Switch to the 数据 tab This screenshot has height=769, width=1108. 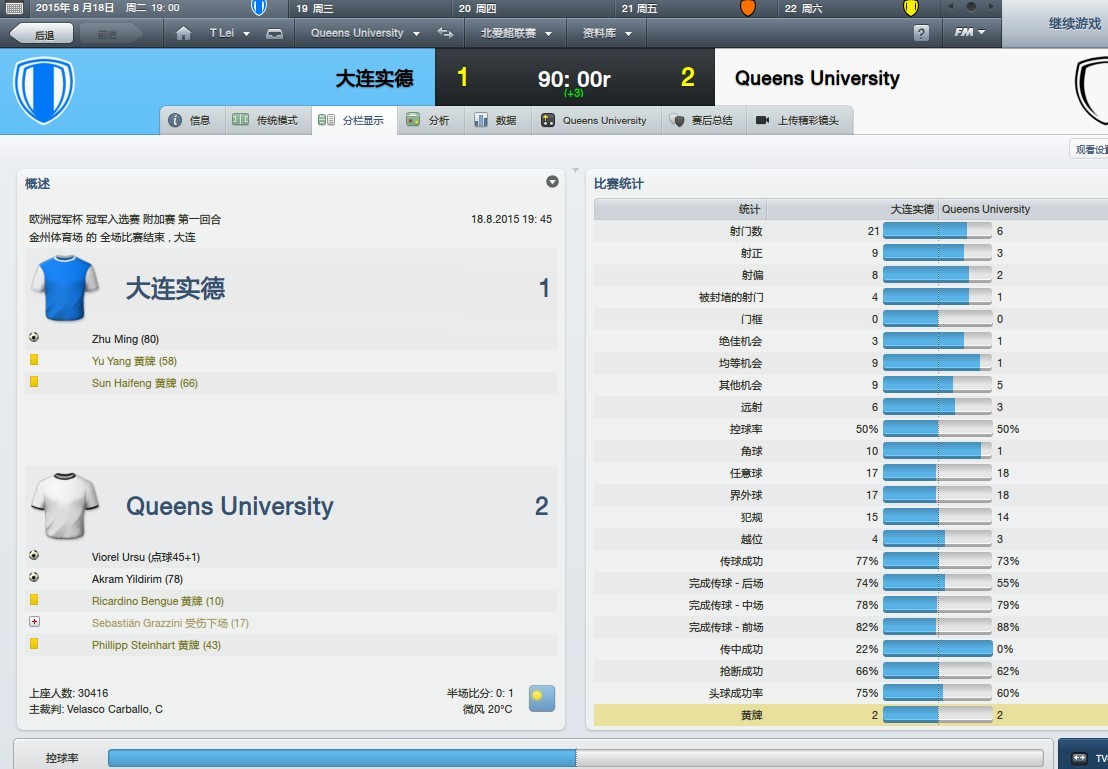(x=496, y=120)
